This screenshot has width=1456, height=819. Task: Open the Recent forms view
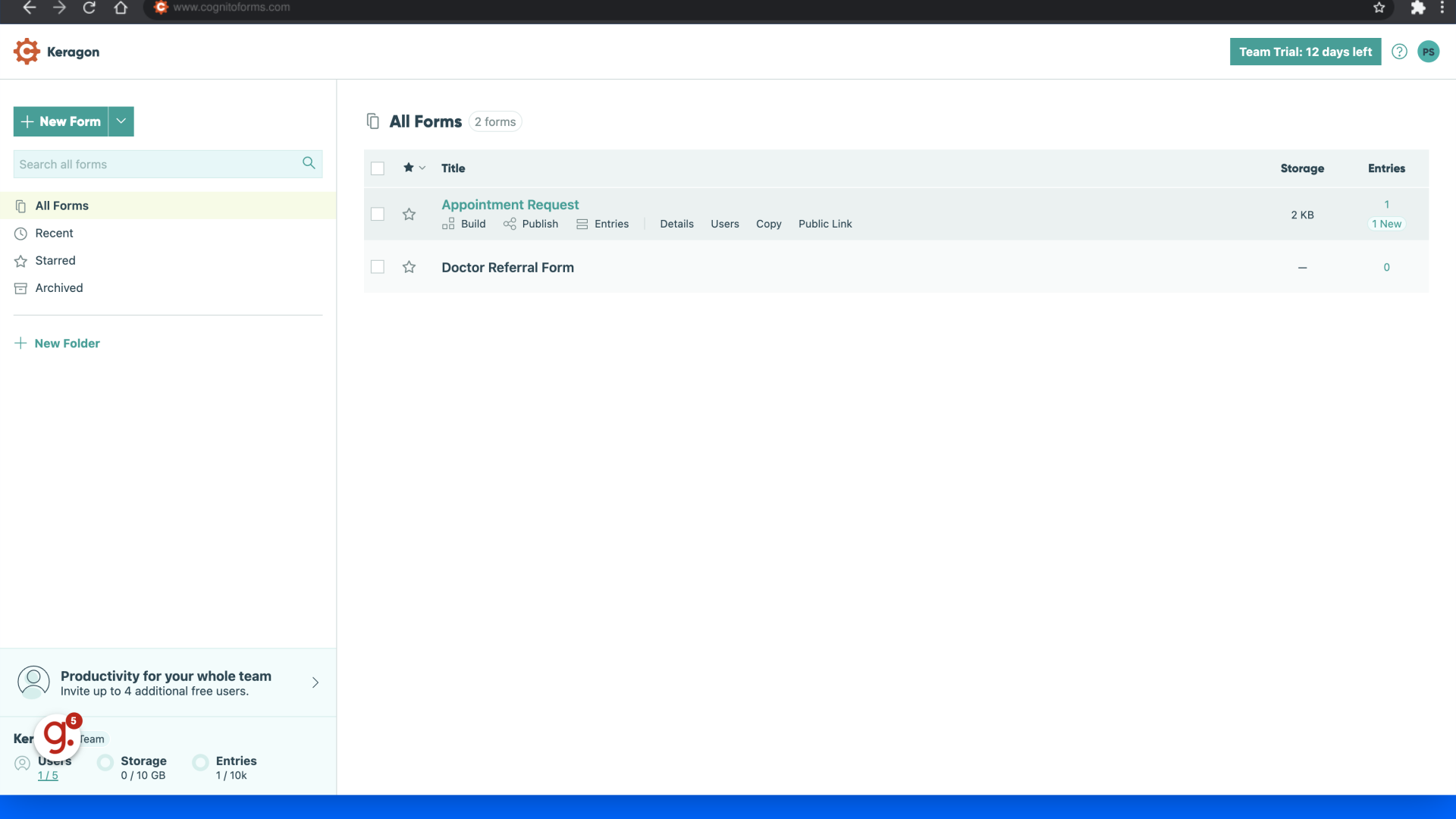tap(53, 233)
